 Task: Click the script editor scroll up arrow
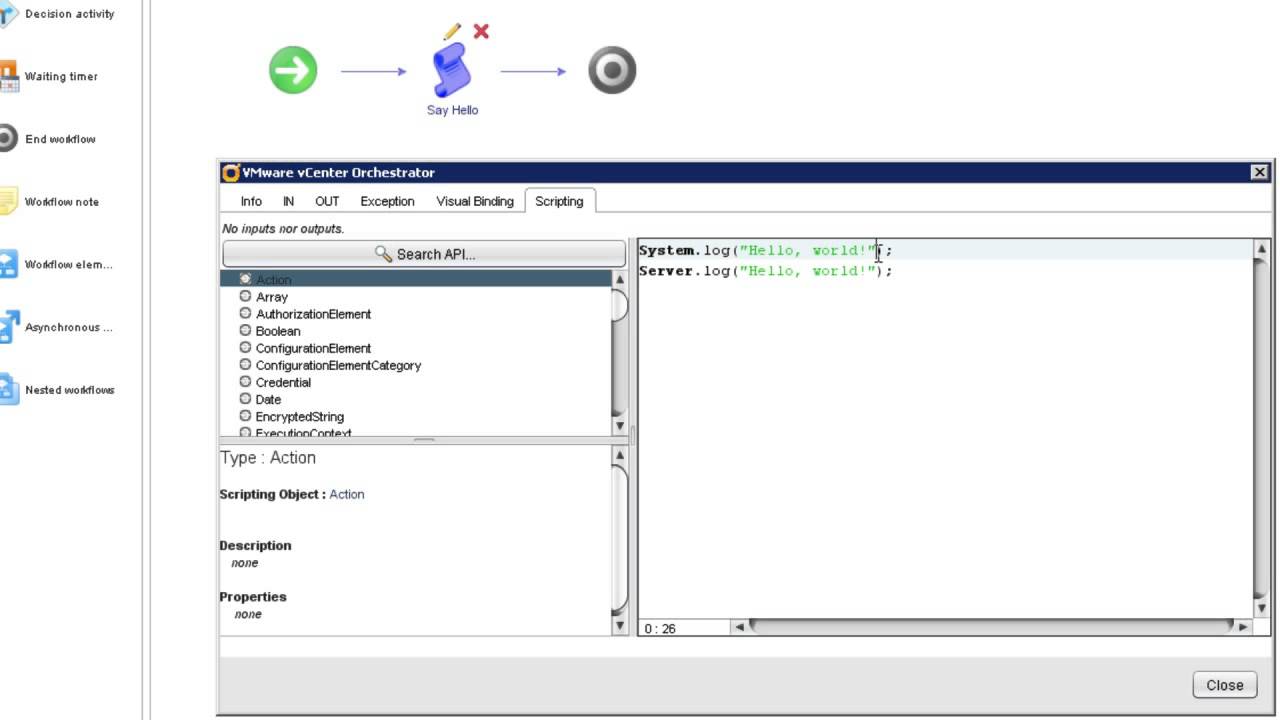(1262, 249)
